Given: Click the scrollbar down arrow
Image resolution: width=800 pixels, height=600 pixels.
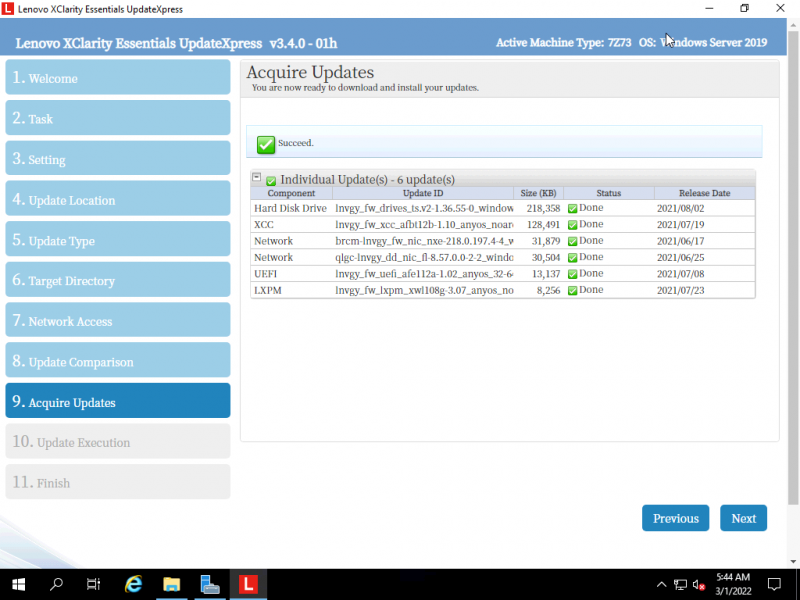Looking at the screenshot, I should coord(793,562).
